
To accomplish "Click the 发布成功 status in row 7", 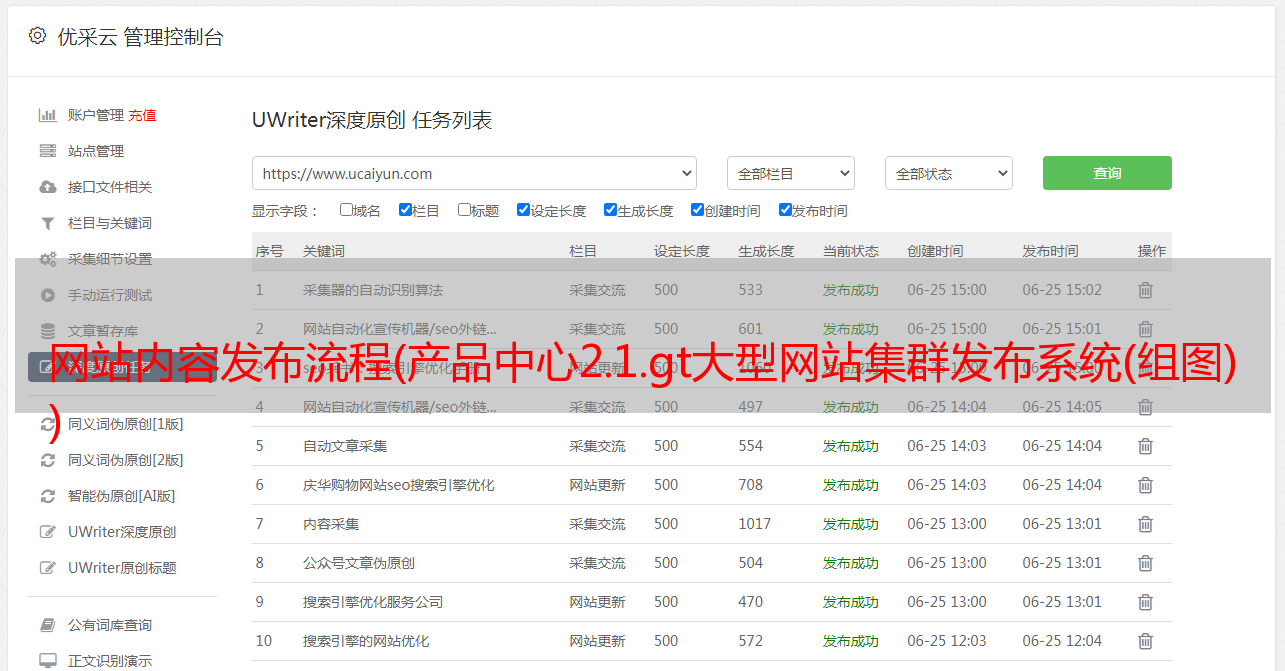I will pyautogui.click(x=851, y=524).
